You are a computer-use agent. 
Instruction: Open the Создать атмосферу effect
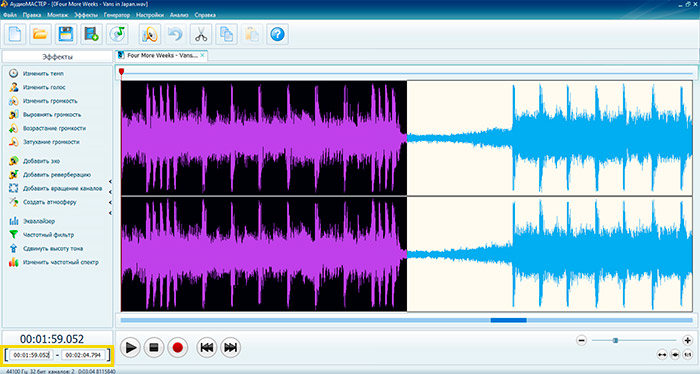(x=43, y=202)
